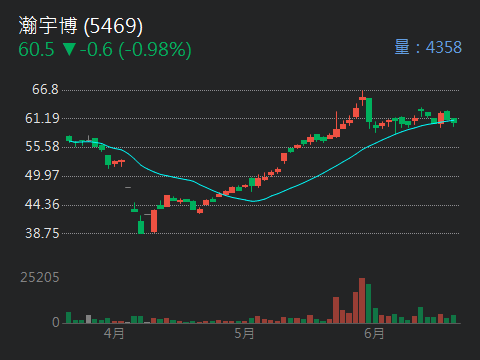Click the 55.58 price axis label
This screenshot has height=360, width=480.
point(42,147)
